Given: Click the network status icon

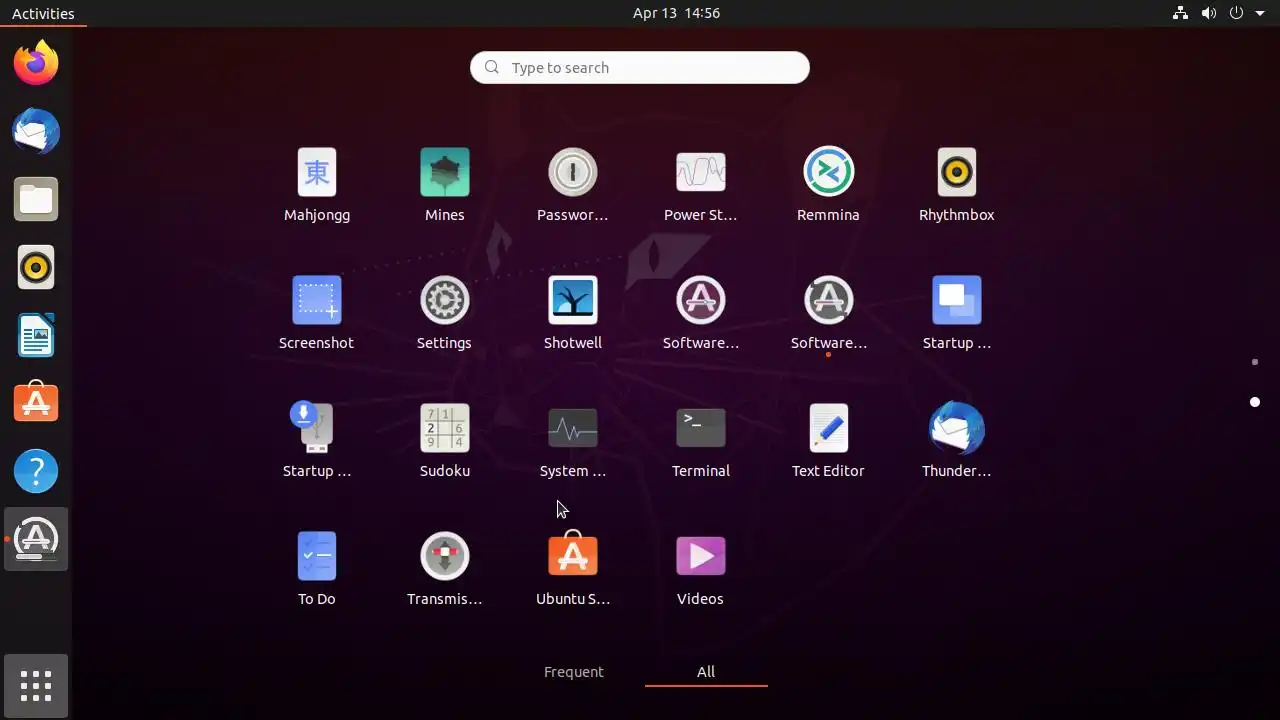Looking at the screenshot, I should [x=1181, y=13].
